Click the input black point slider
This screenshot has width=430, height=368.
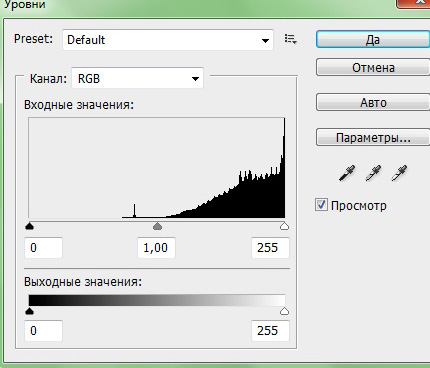click(30, 227)
